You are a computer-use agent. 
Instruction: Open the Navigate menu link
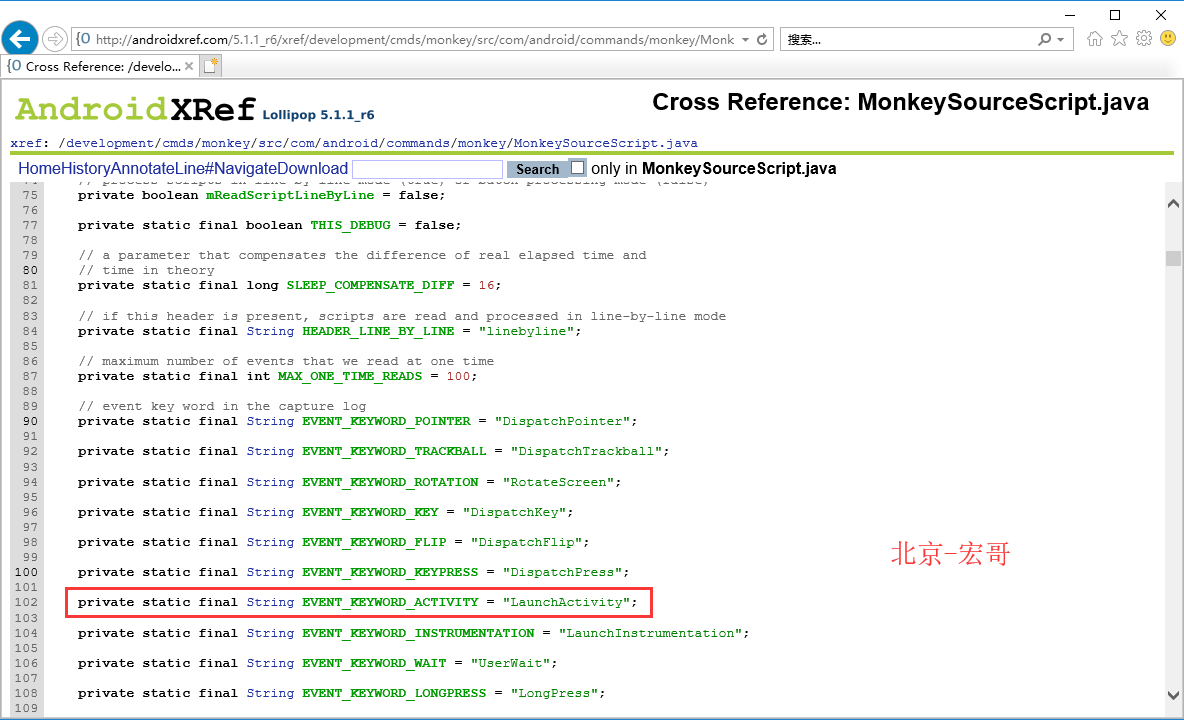pyautogui.click(x=246, y=168)
